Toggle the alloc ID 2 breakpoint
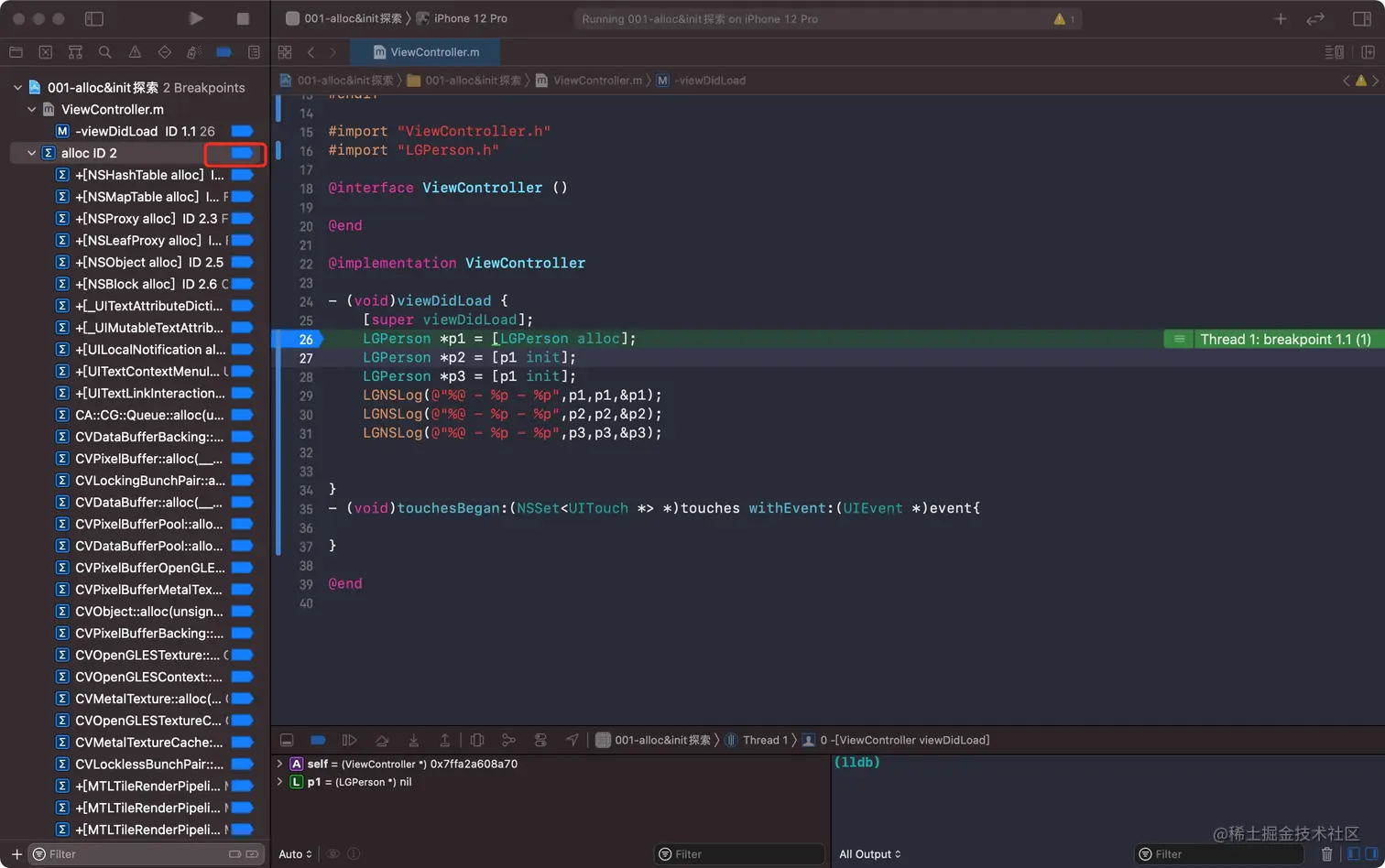Image resolution: width=1385 pixels, height=868 pixels. [242, 153]
